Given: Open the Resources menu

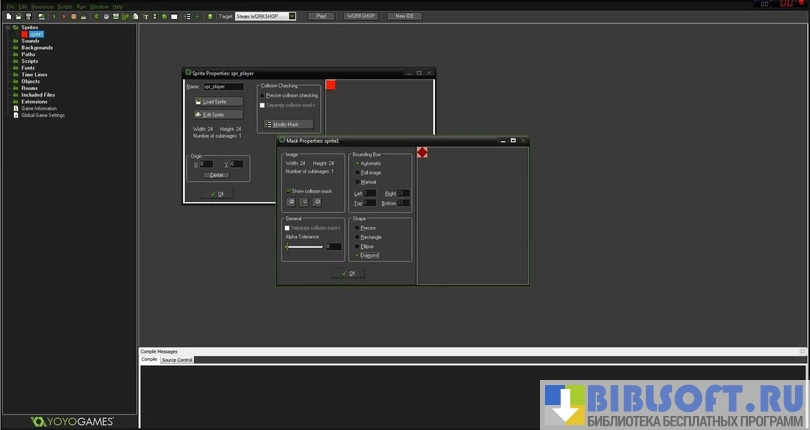Looking at the screenshot, I should pos(42,6).
